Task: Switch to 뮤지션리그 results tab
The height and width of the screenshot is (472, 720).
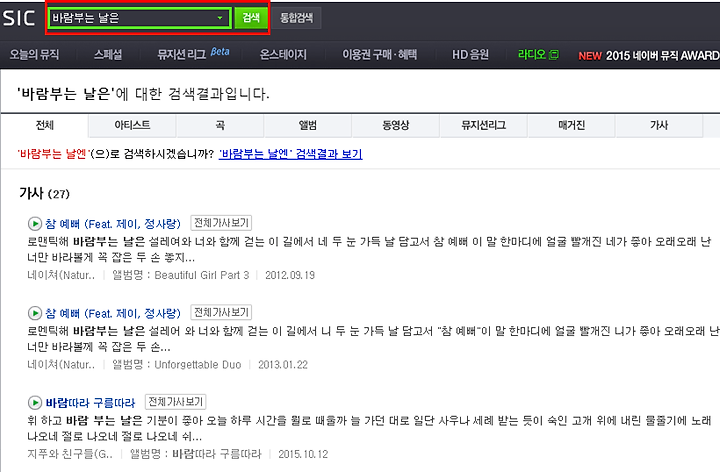Action: point(484,125)
